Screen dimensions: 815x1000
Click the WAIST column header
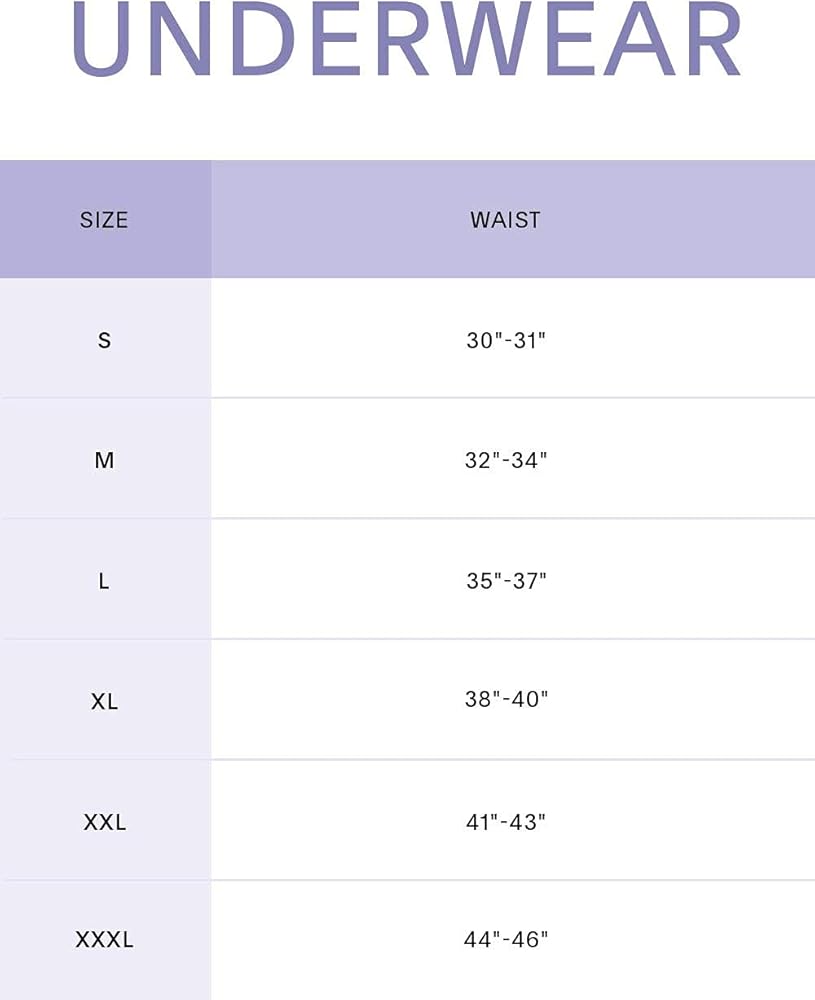[505, 220]
